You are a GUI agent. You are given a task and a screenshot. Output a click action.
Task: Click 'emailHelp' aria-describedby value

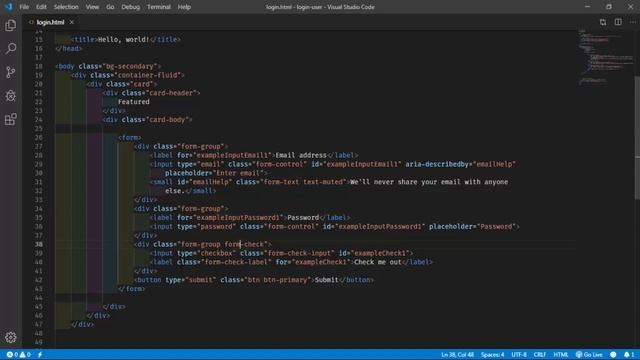pos(494,164)
